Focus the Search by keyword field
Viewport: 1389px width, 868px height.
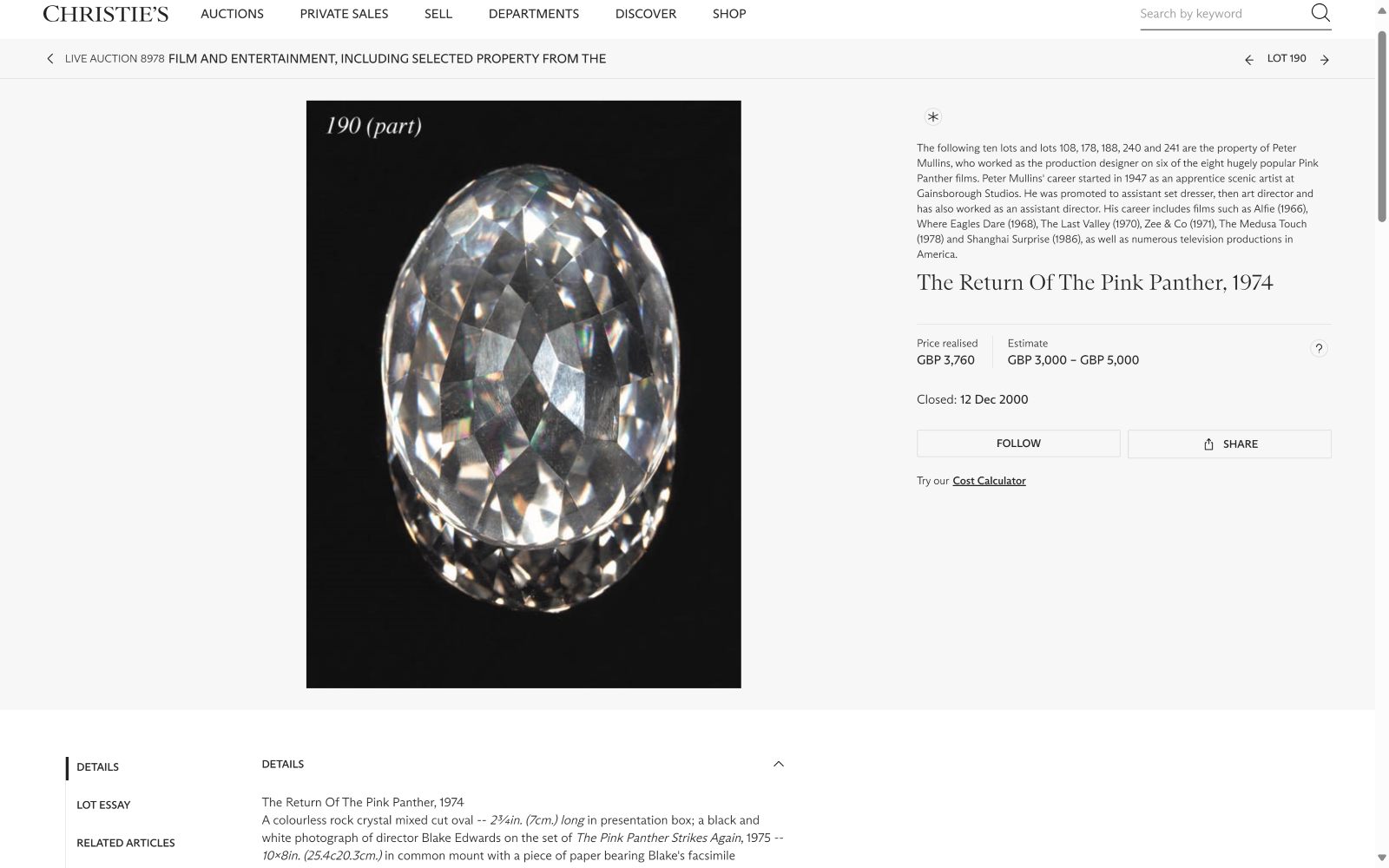(x=1222, y=14)
